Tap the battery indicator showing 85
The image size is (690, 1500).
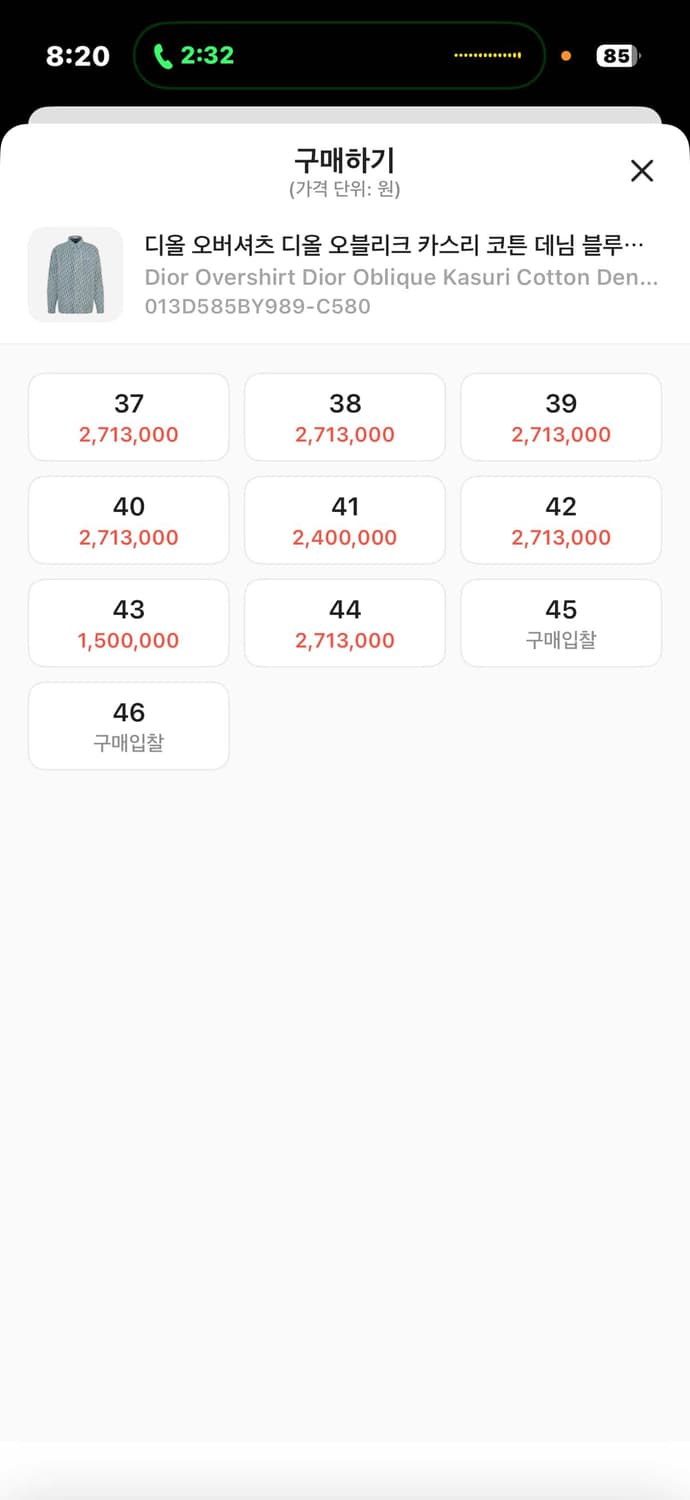point(616,56)
